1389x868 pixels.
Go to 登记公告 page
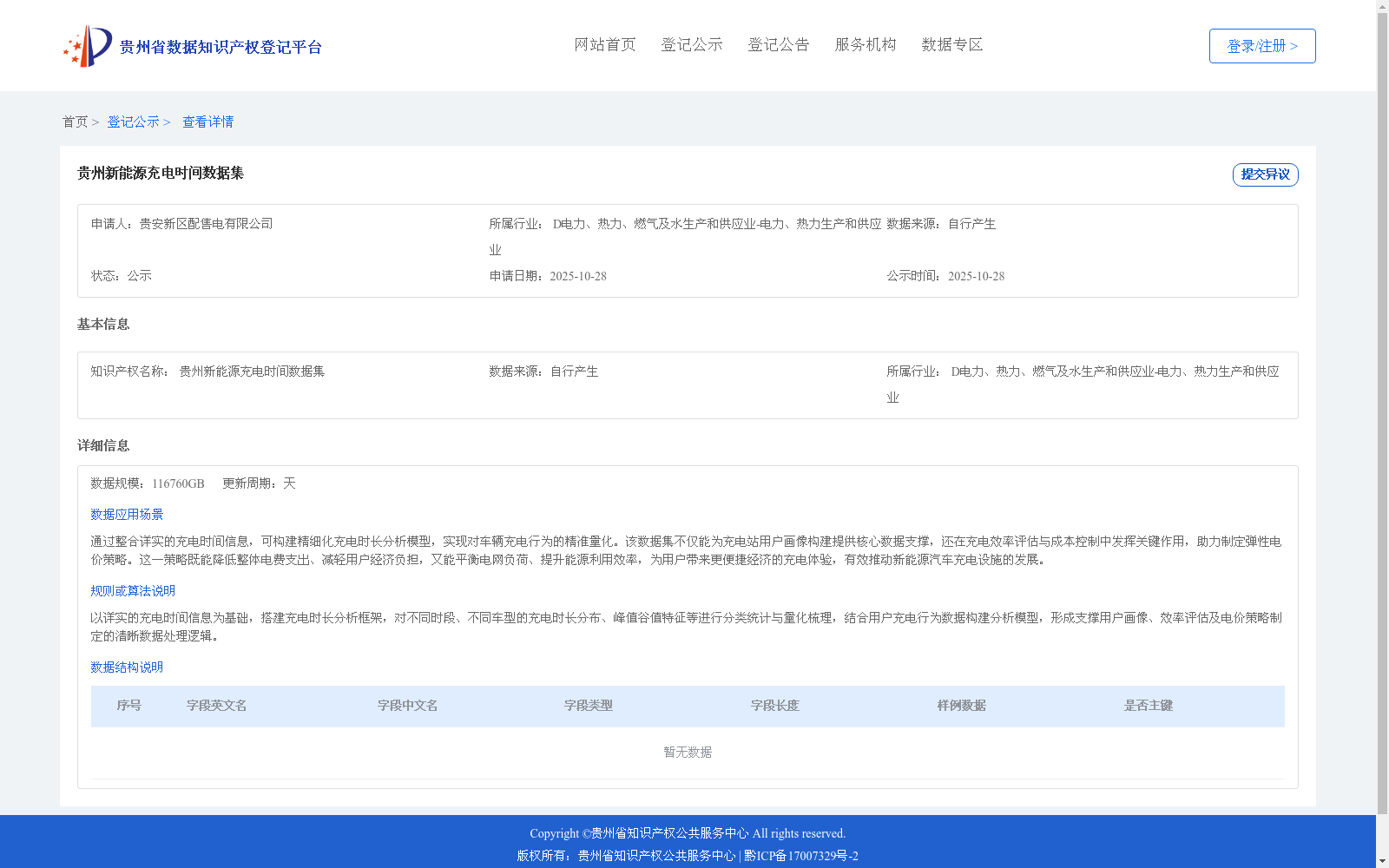779,45
